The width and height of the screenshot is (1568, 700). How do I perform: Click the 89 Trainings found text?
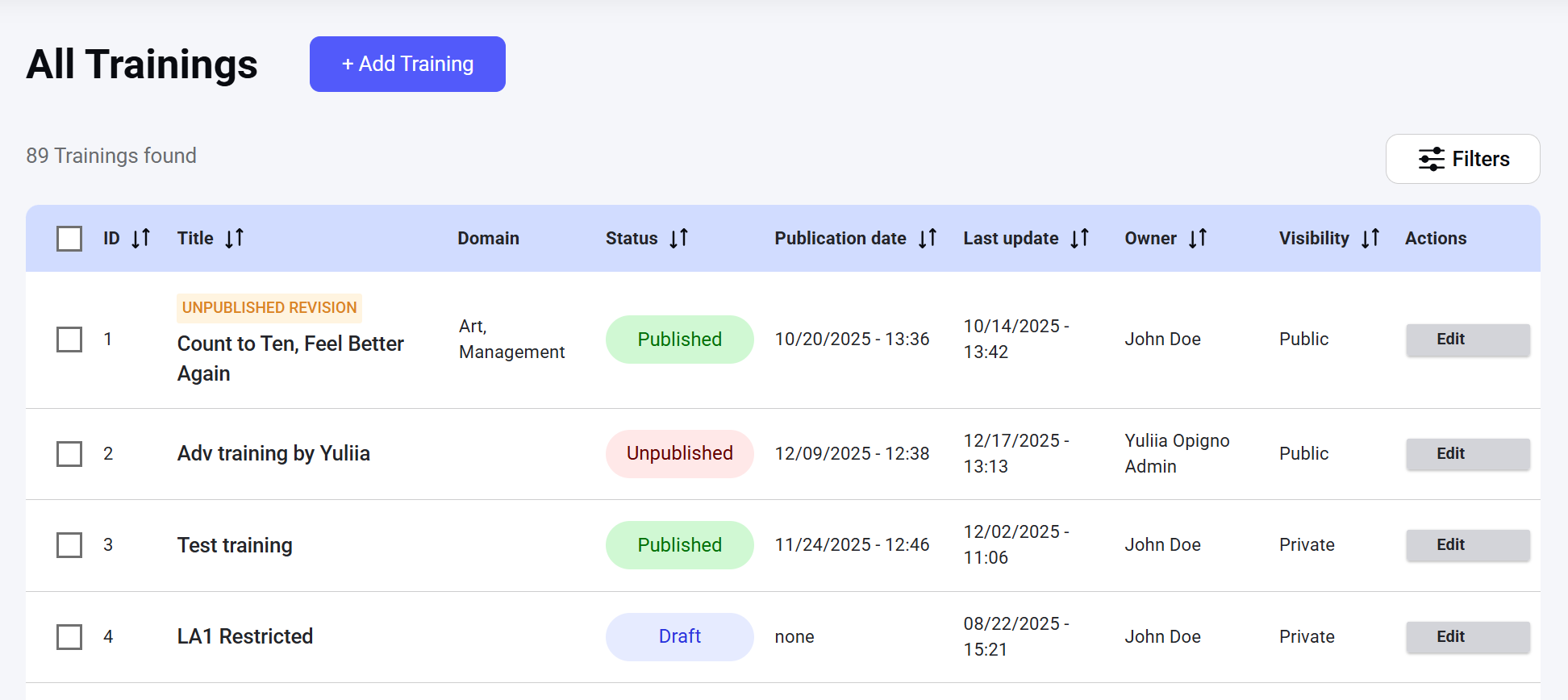[x=111, y=156]
